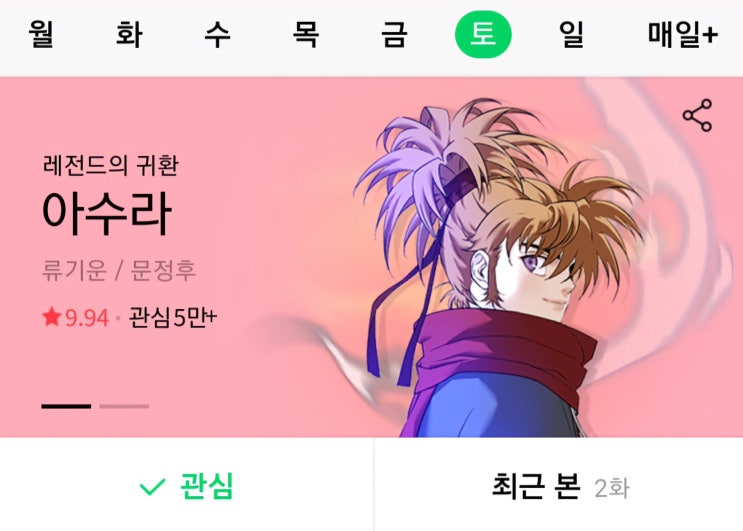Select the highlighted 토 tab
Screen dimensions: 743x531
click(483, 35)
